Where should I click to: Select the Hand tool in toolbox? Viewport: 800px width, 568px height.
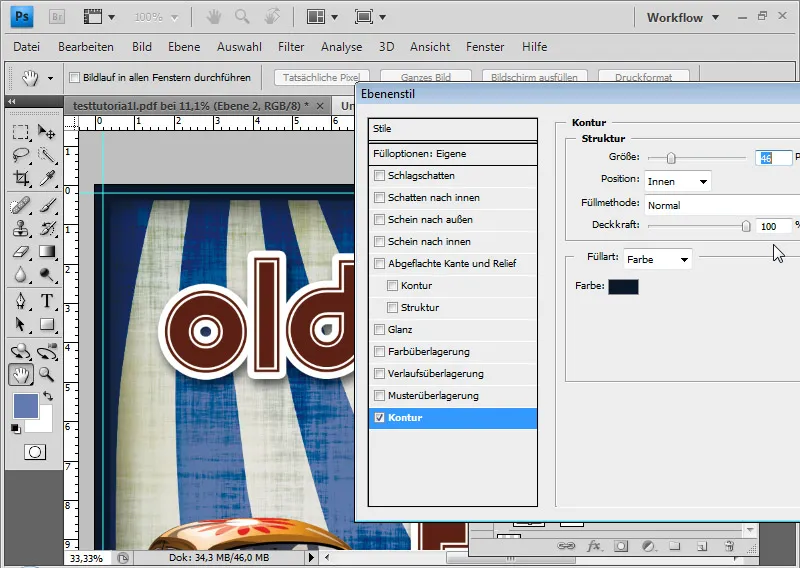pyautogui.click(x=21, y=375)
